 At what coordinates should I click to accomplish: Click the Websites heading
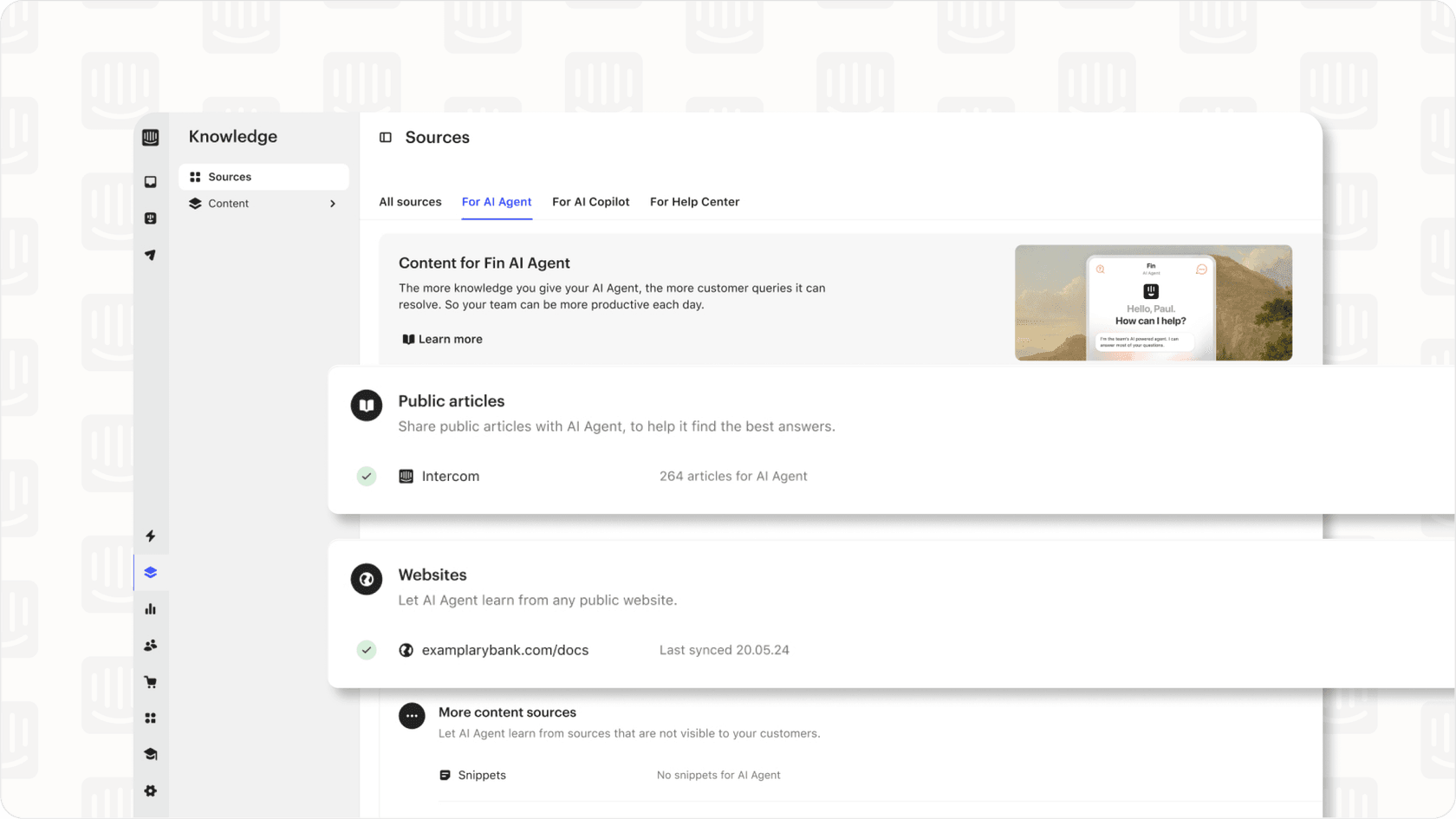[x=432, y=575]
